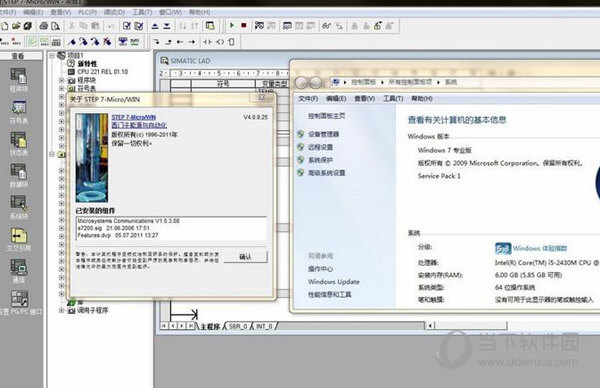600x388 pixels.
Task: Insert a coil in the LAD editor
Action: tap(220, 42)
